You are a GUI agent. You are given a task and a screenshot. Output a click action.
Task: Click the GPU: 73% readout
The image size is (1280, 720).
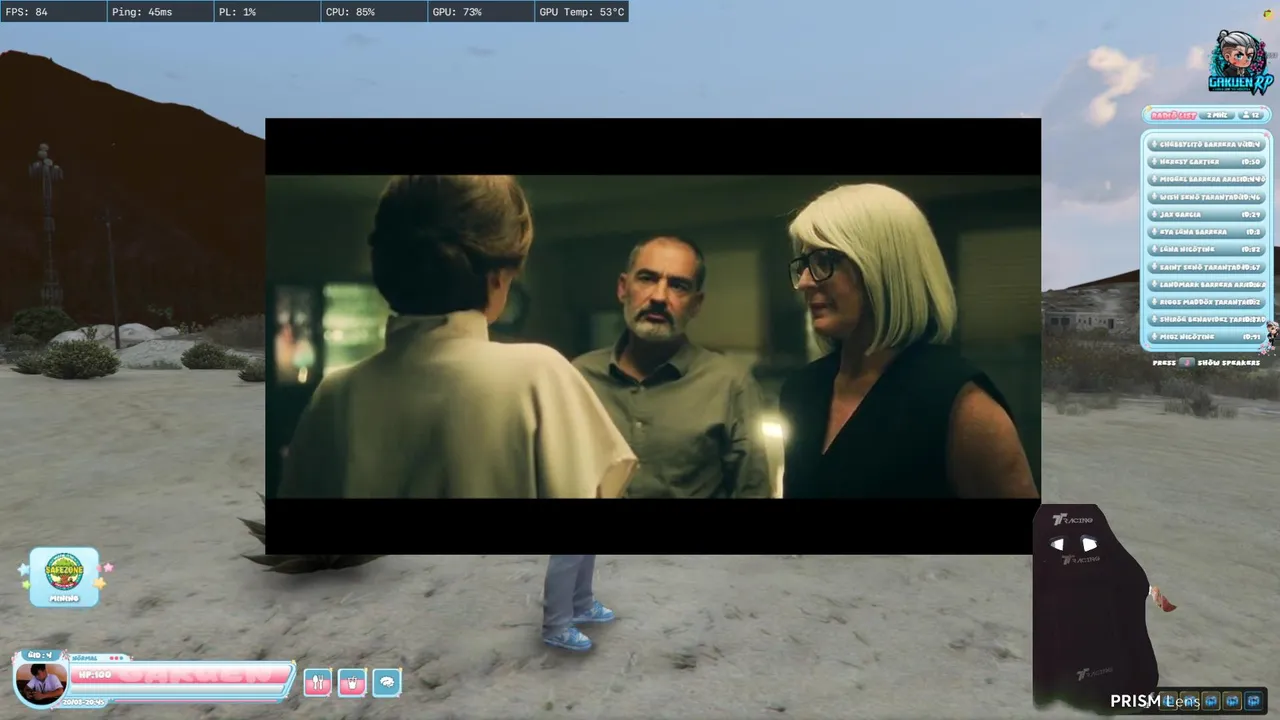click(481, 12)
